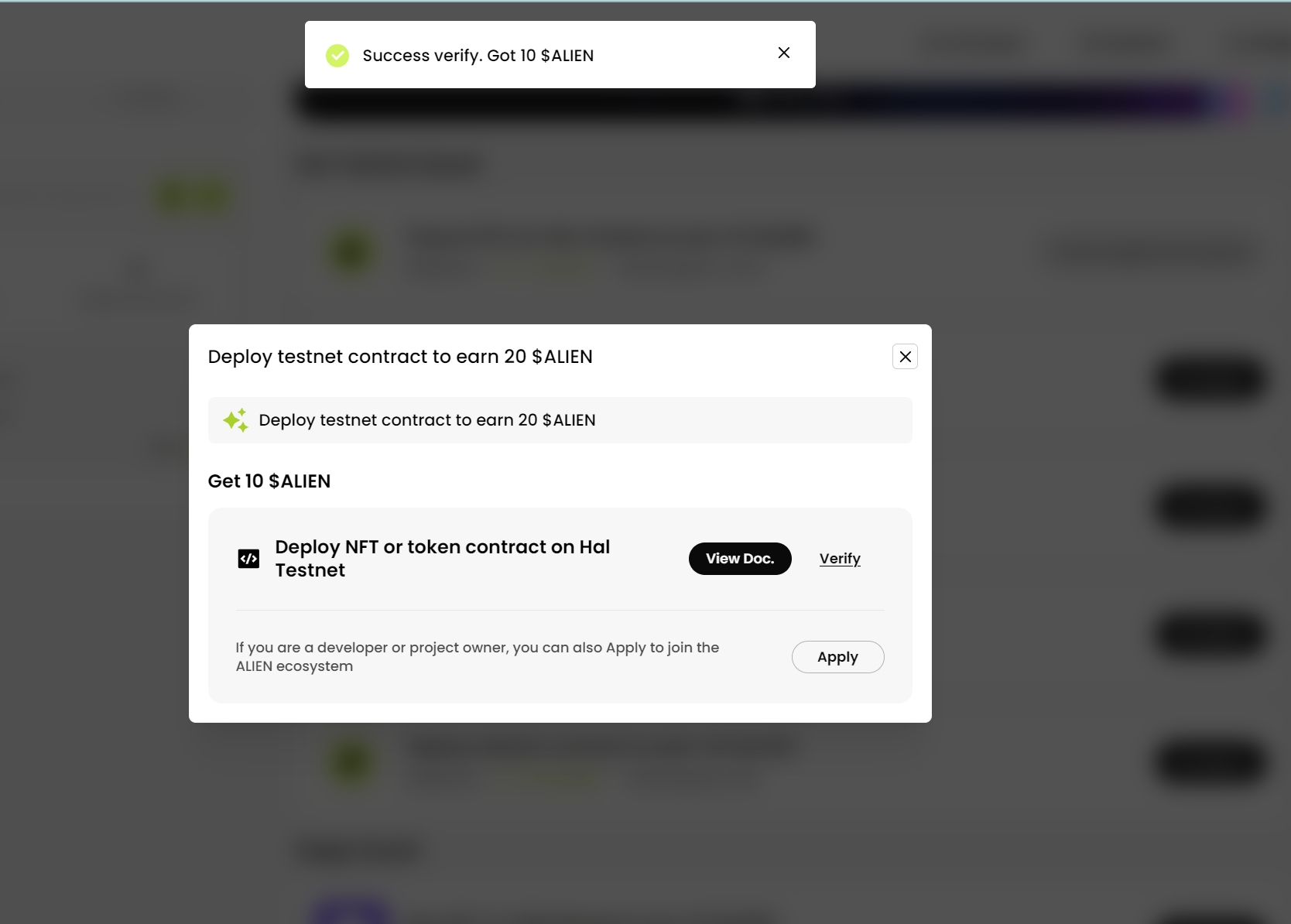Image resolution: width=1291 pixels, height=924 pixels.
Task: Dismiss the success verify notification
Action: click(x=783, y=53)
